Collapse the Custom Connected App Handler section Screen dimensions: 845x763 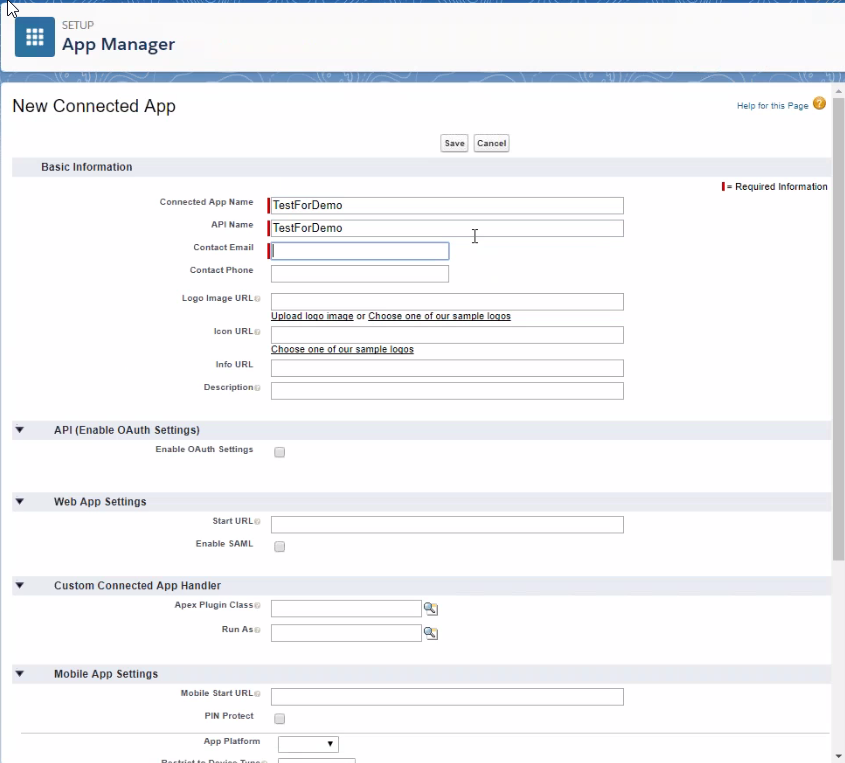(19, 586)
